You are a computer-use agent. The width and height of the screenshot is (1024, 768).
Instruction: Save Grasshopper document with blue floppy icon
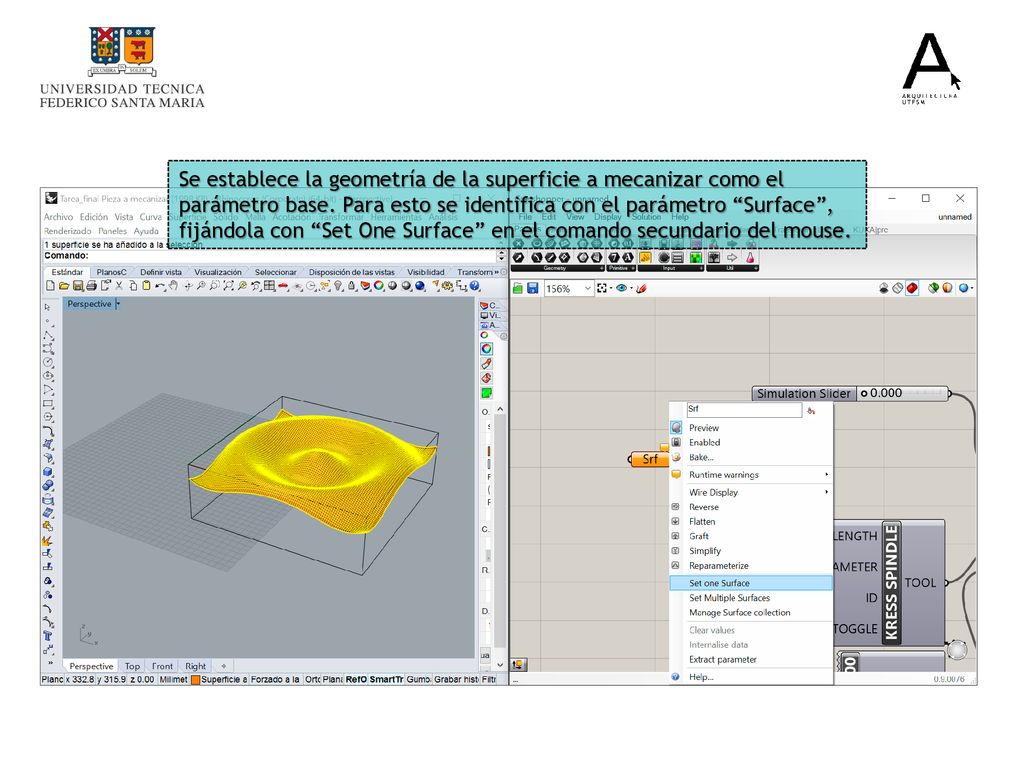click(x=532, y=288)
